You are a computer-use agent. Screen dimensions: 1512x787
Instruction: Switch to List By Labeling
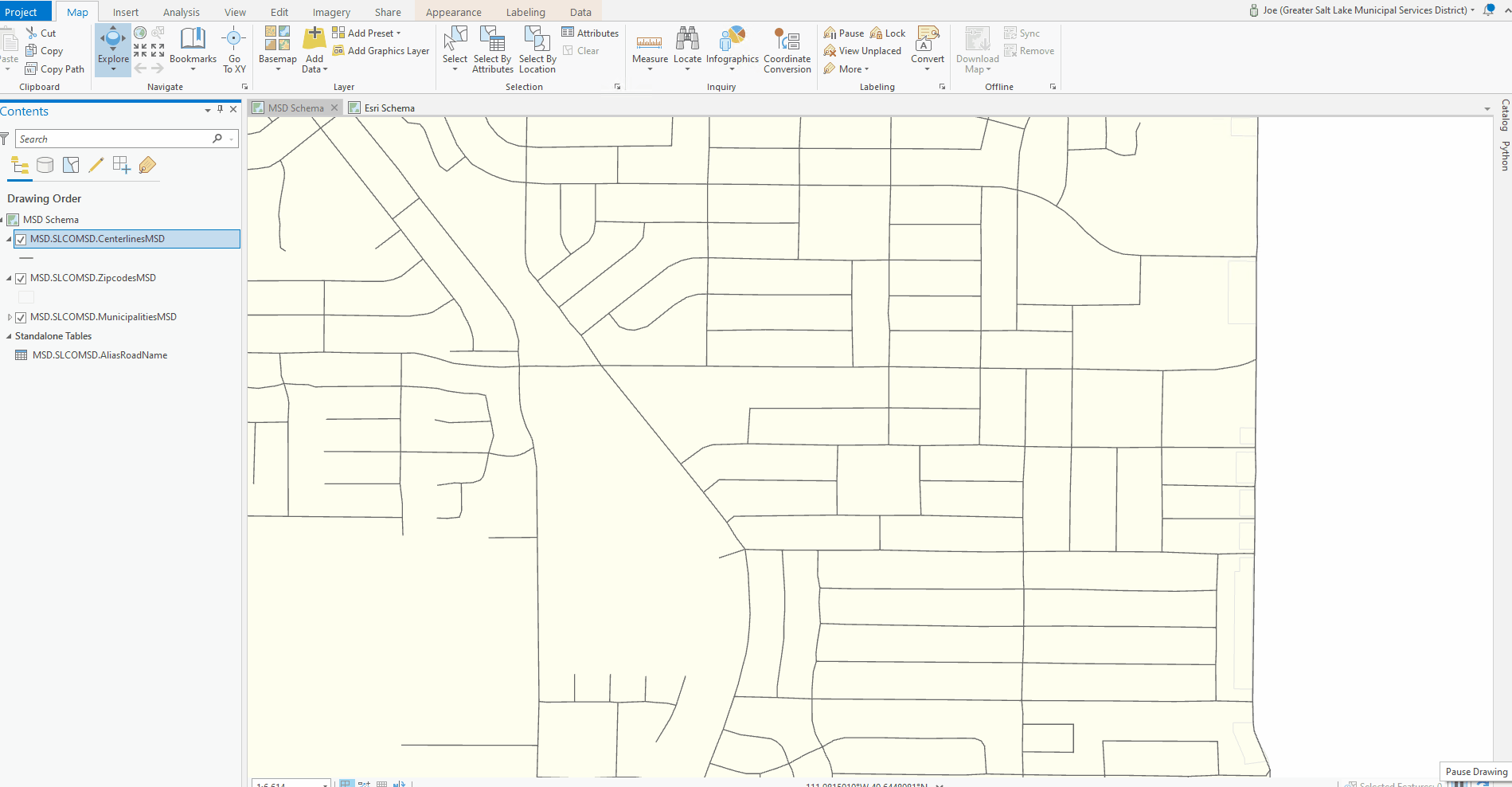click(x=147, y=165)
